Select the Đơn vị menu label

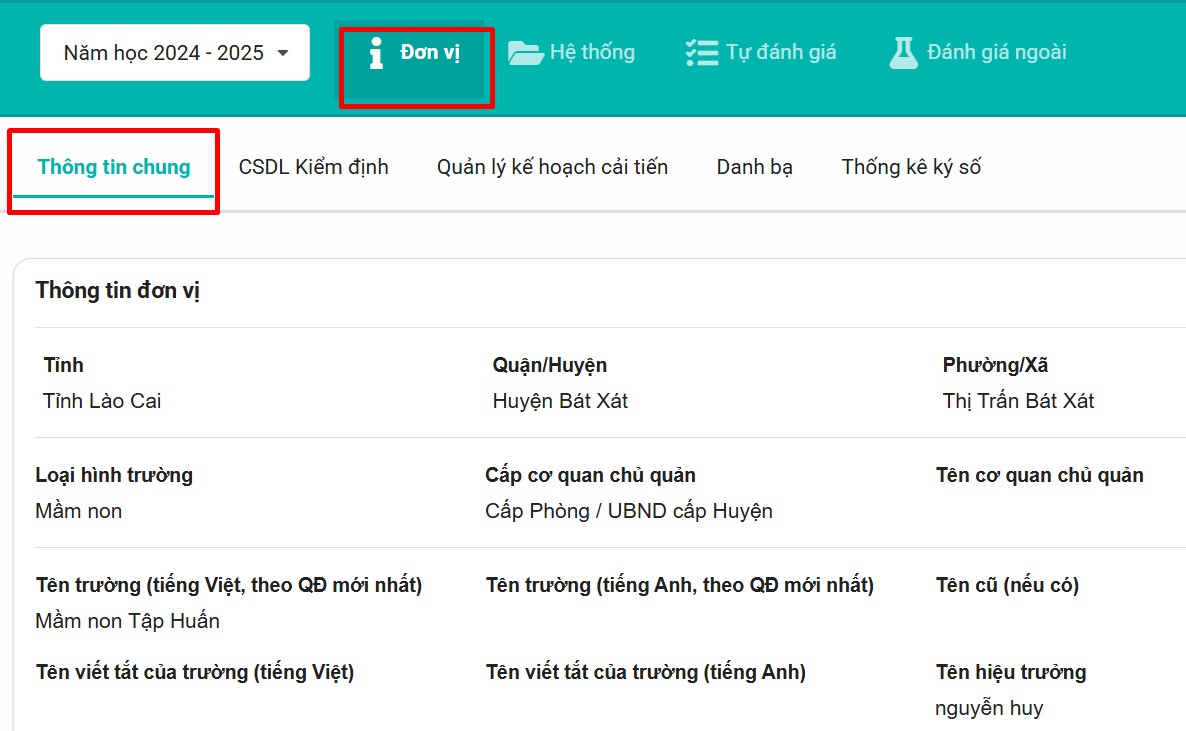430,52
